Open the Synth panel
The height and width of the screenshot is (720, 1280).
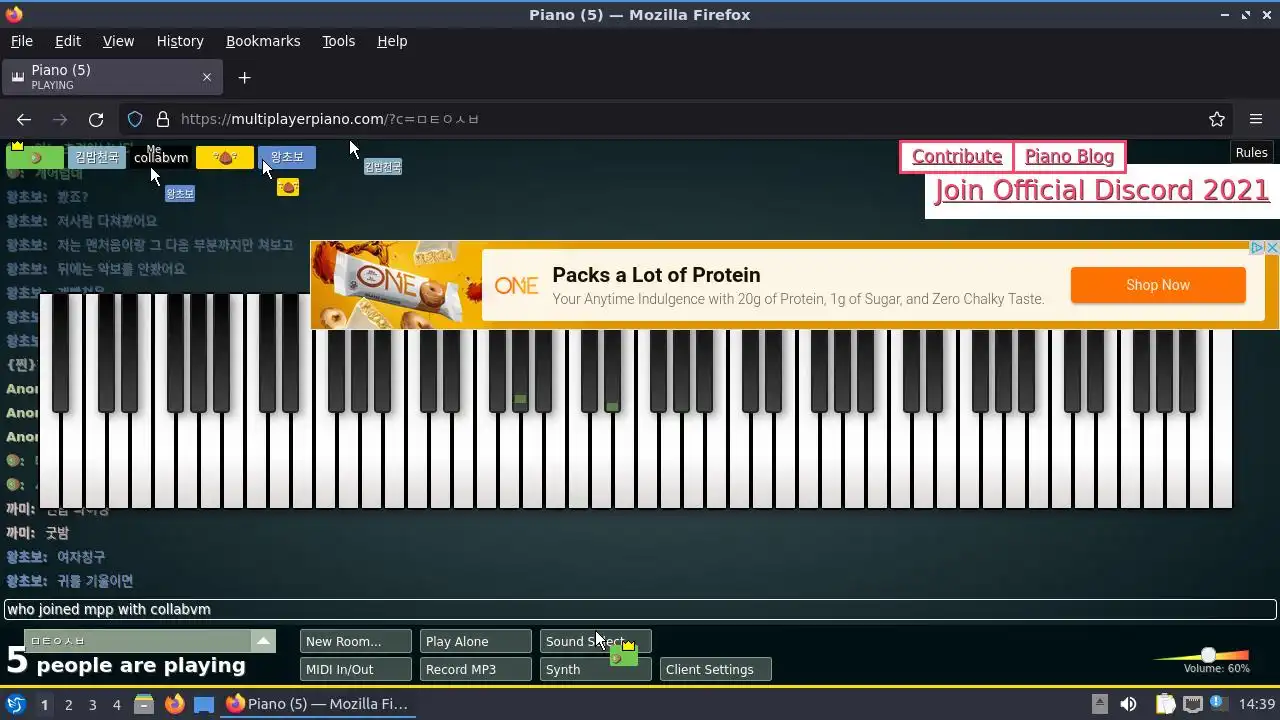(596, 669)
